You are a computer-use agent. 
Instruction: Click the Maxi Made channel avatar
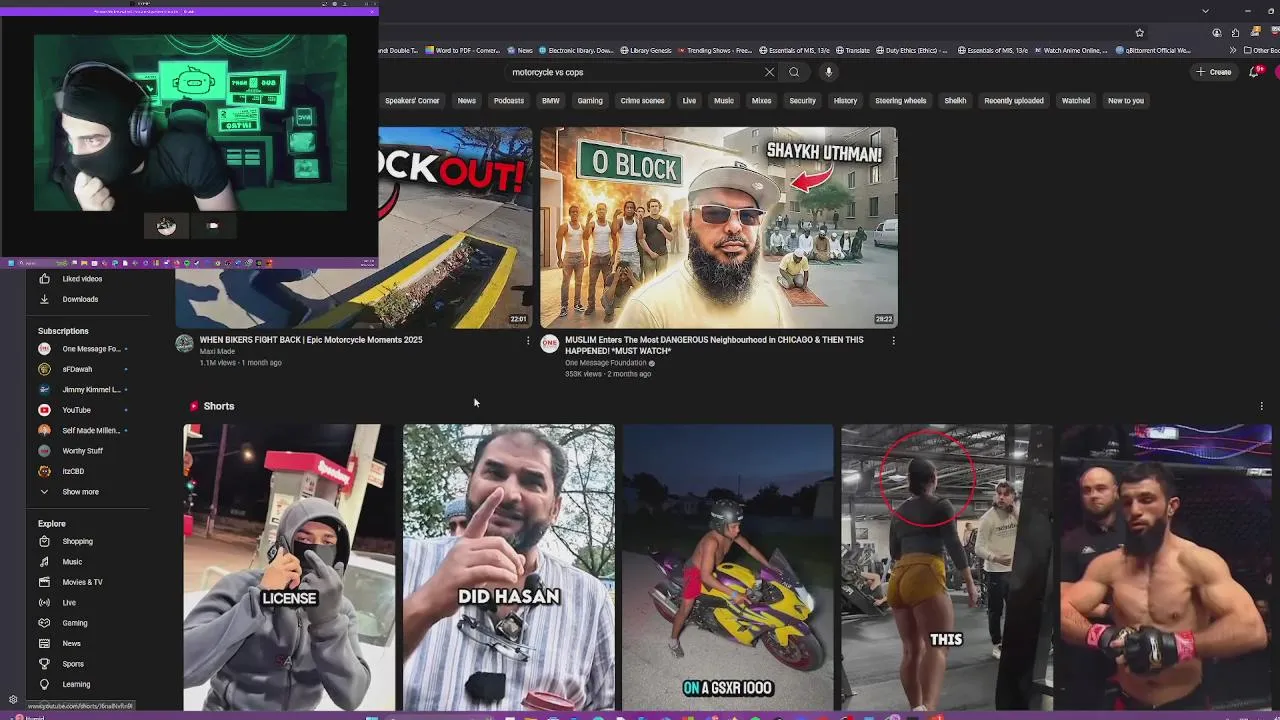pos(184,344)
